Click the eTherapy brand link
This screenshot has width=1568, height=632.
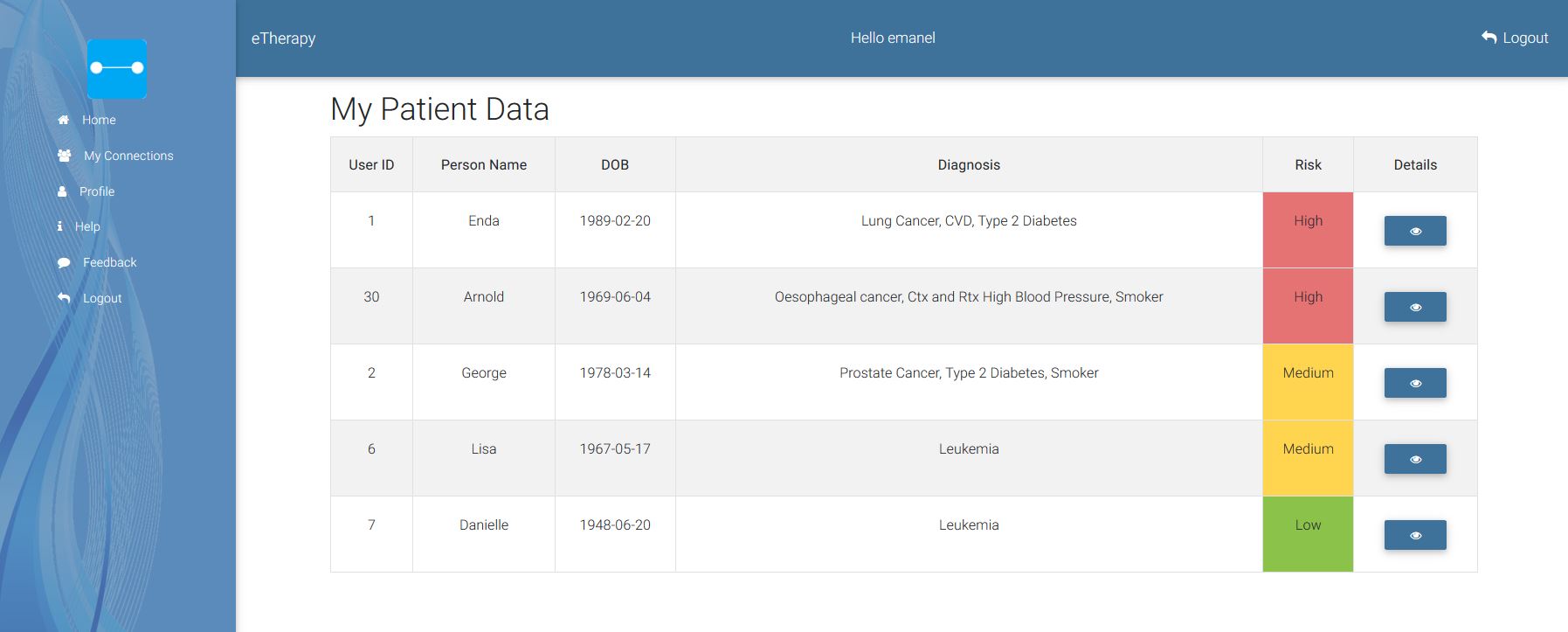283,38
